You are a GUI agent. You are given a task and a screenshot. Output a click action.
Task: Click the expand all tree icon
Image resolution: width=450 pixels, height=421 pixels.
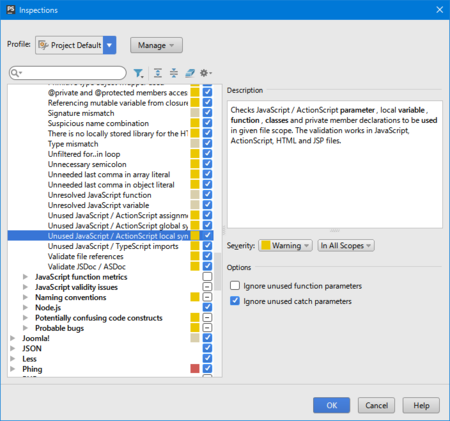[x=158, y=73]
